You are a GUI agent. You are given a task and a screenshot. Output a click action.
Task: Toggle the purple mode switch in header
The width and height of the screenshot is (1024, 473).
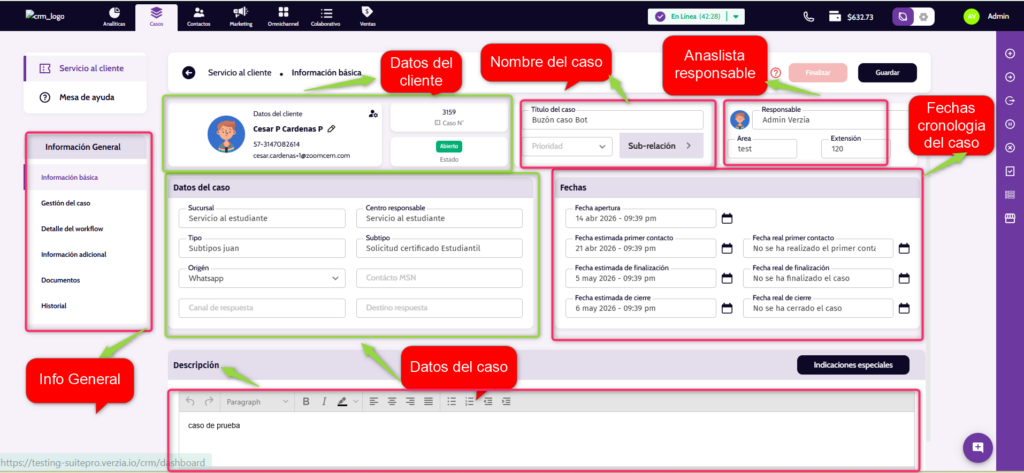click(913, 17)
